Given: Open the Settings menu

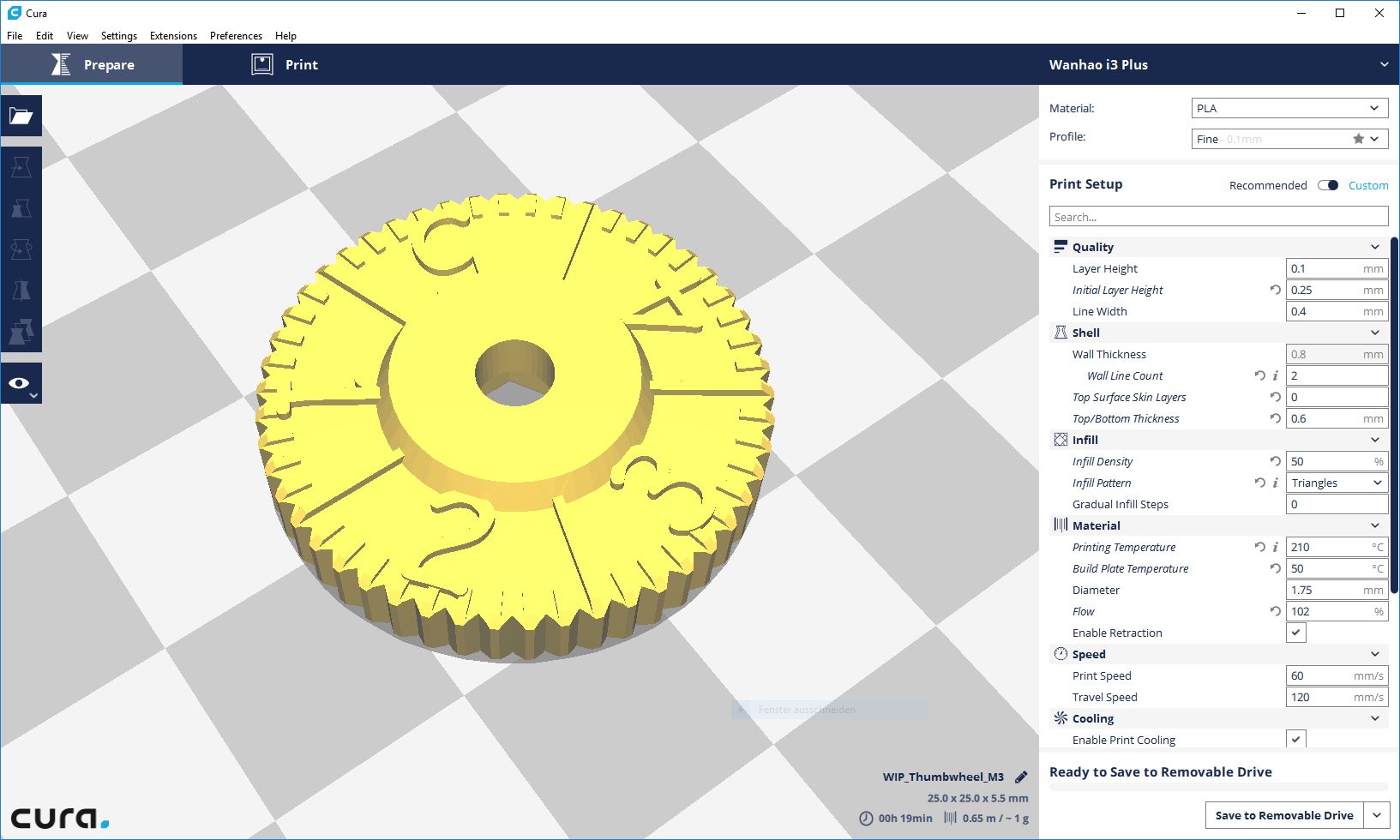Looking at the screenshot, I should point(119,36).
